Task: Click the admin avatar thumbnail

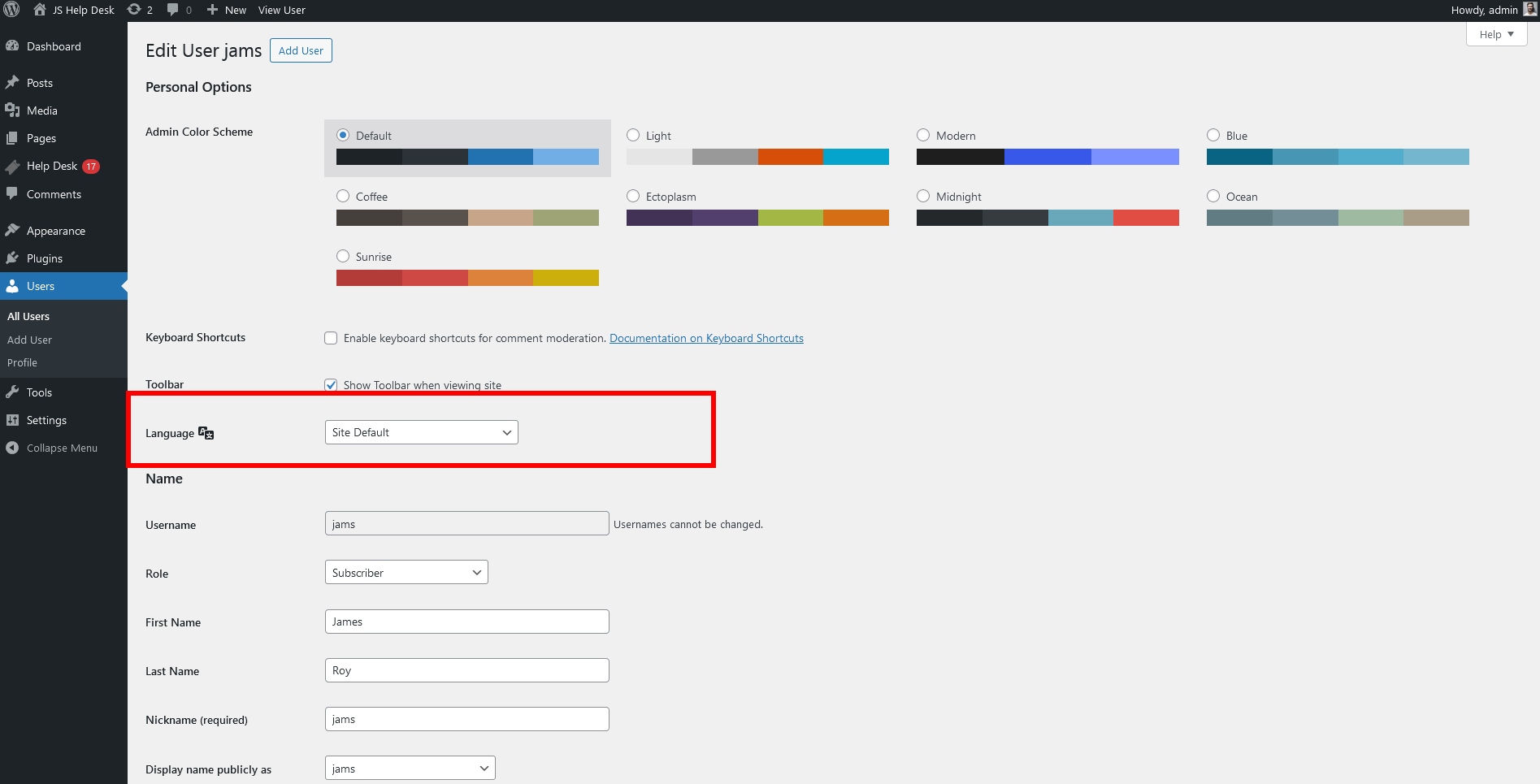Action: click(x=1530, y=10)
